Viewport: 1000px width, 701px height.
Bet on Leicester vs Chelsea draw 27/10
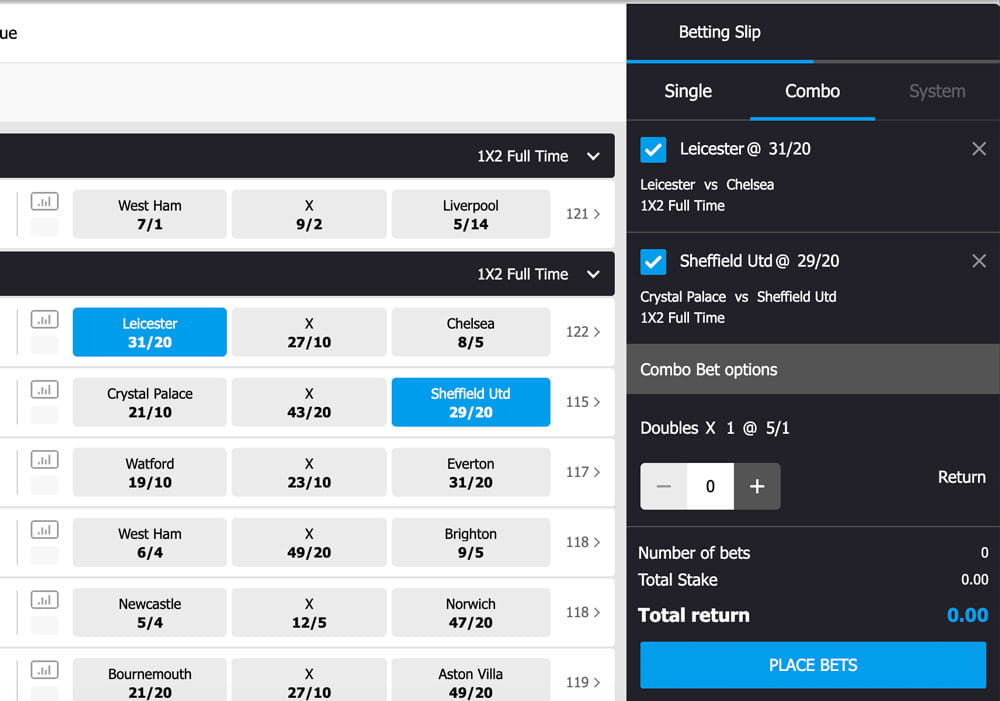tap(309, 332)
